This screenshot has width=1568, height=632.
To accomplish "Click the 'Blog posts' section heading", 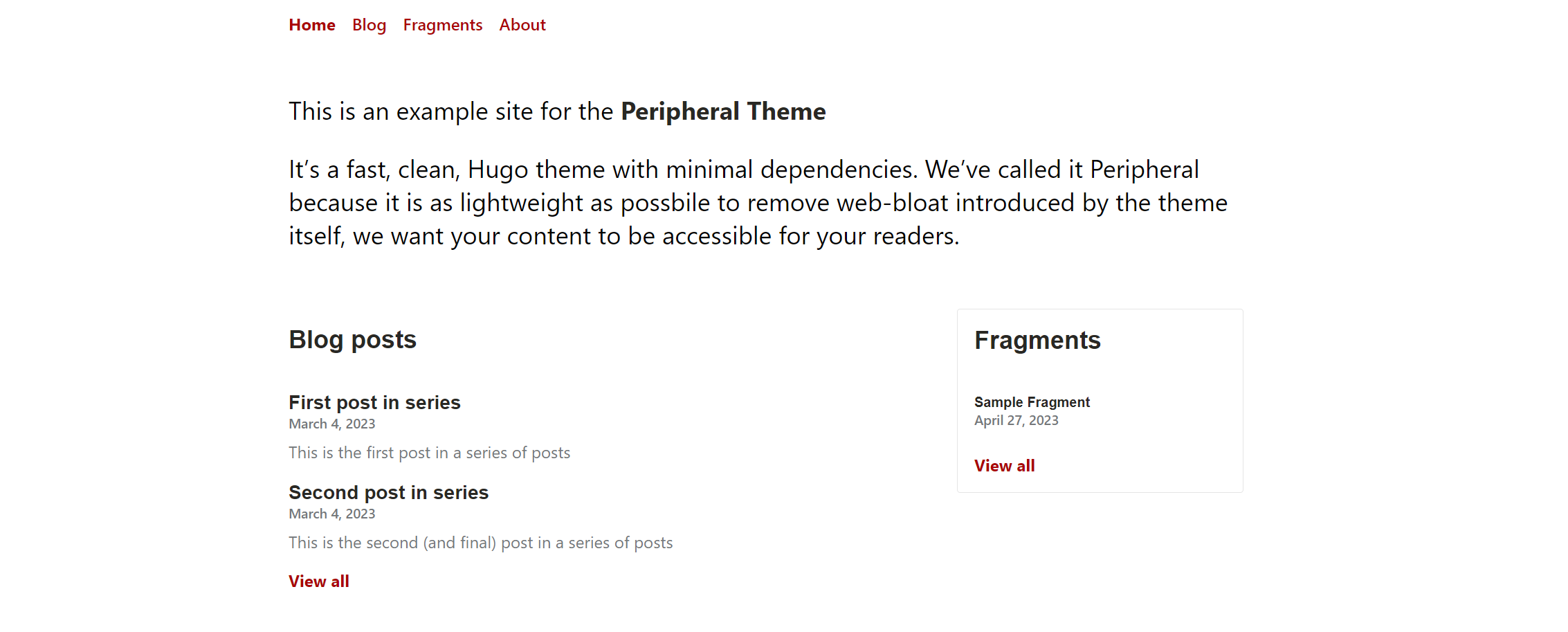I will pos(352,339).
